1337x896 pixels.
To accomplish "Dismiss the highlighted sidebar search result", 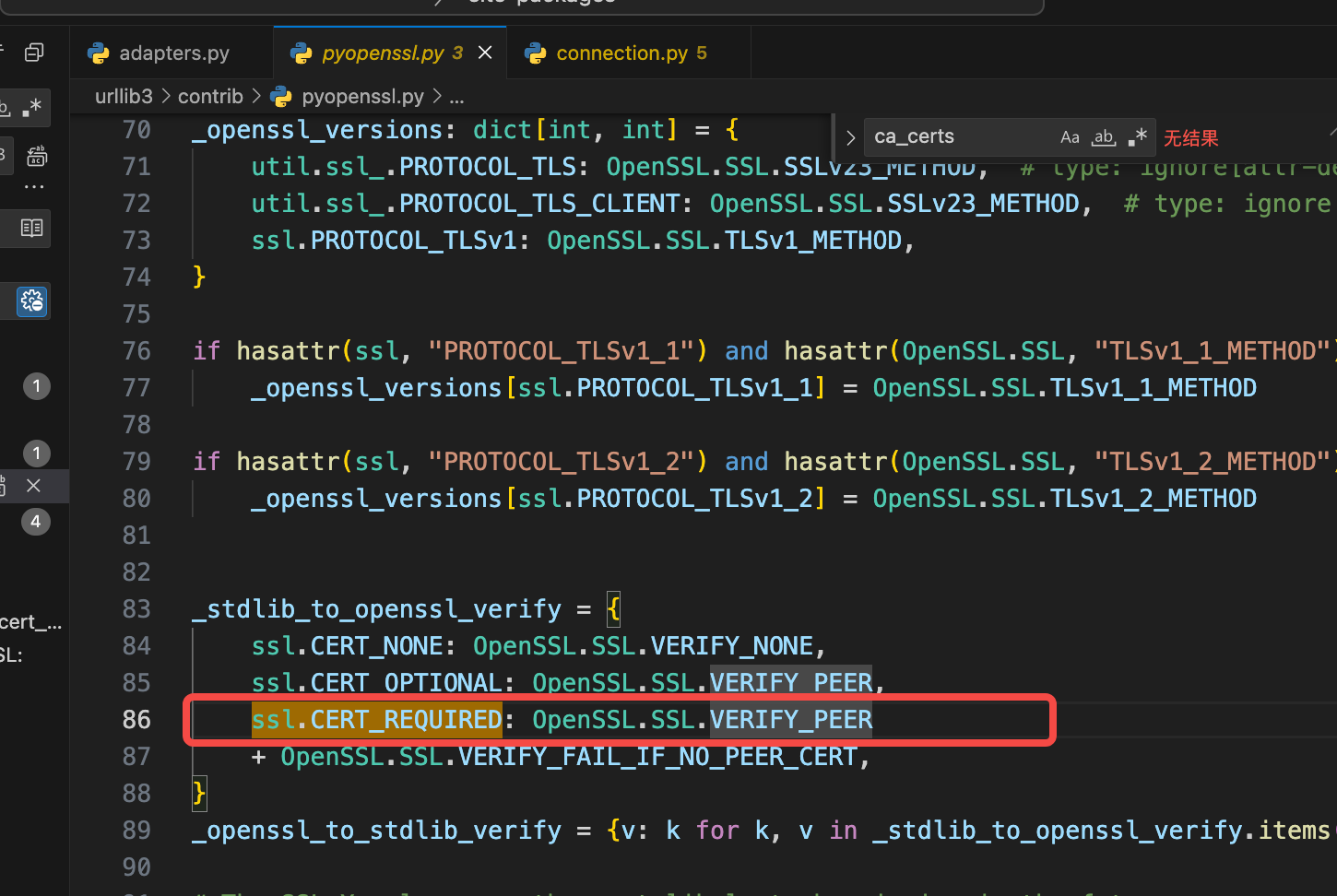I will pos(33,486).
